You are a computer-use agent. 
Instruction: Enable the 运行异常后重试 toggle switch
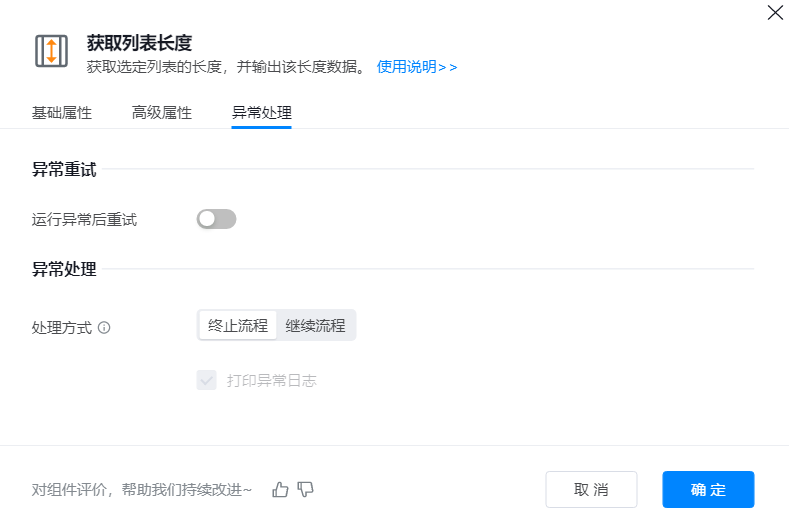pos(217,219)
